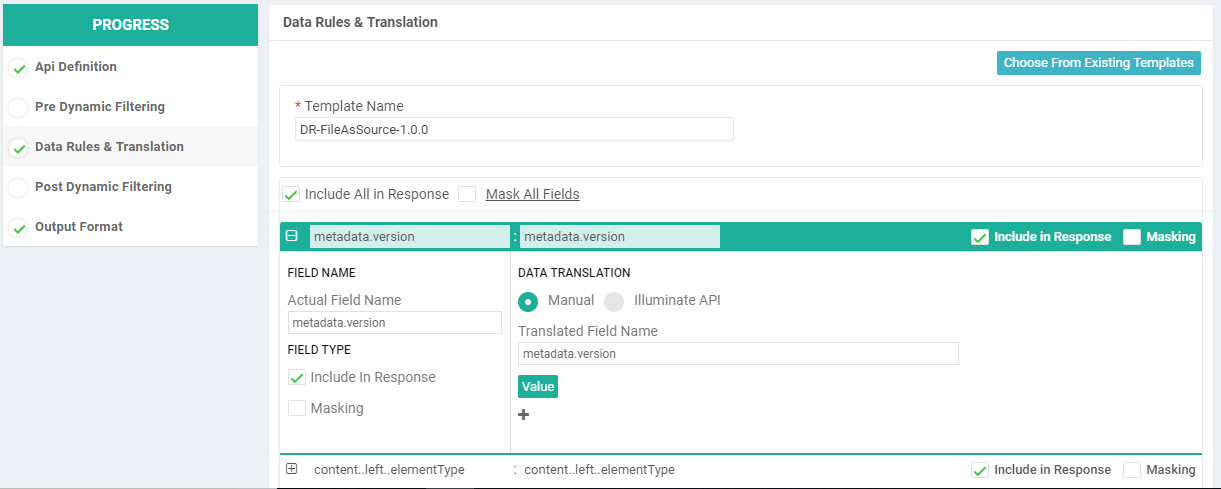Click the FIELD NAME section label

[x=322, y=273]
